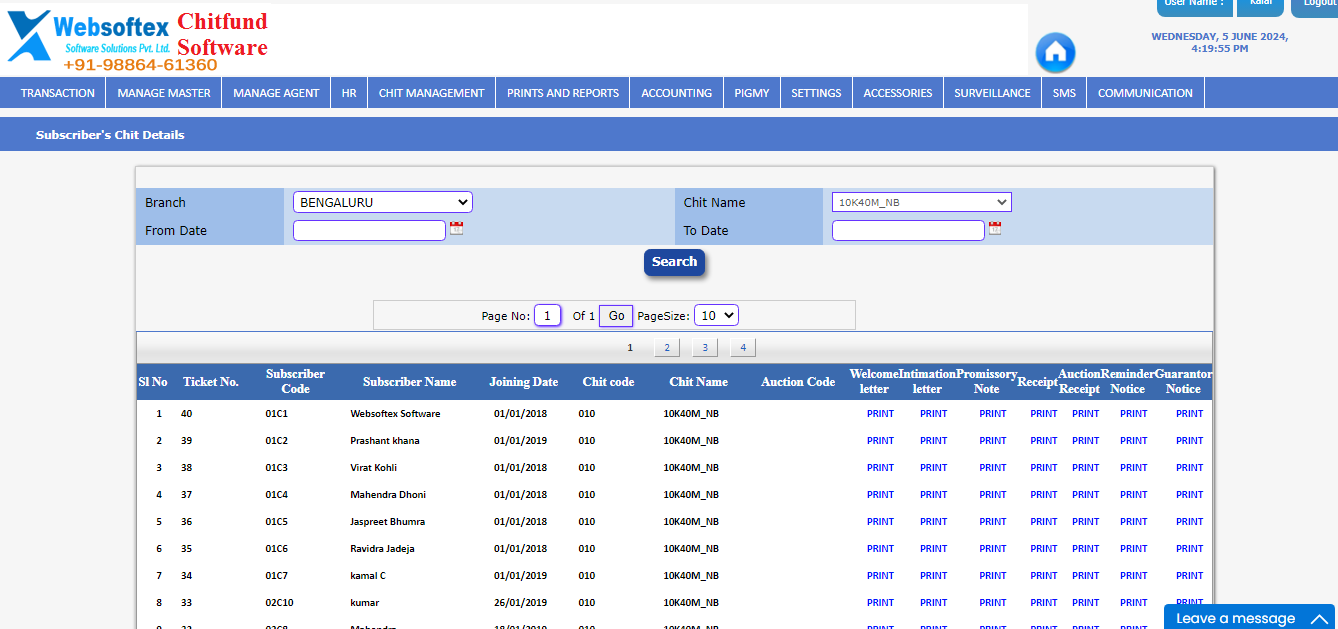Screen dimensions: 1338x629
Task: Click Logout in the top right
Action: coord(1317,7)
